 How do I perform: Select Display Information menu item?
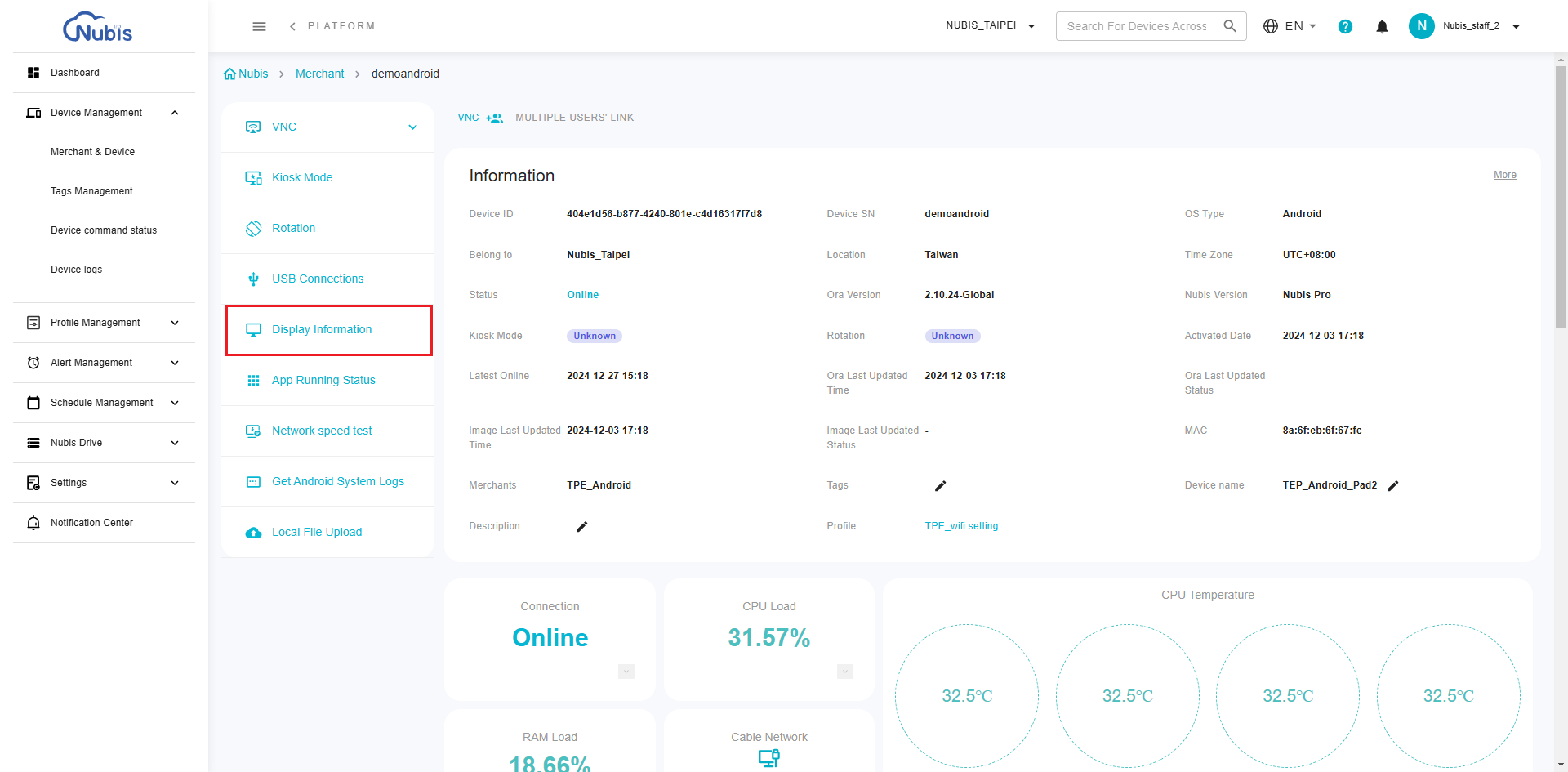(x=328, y=330)
